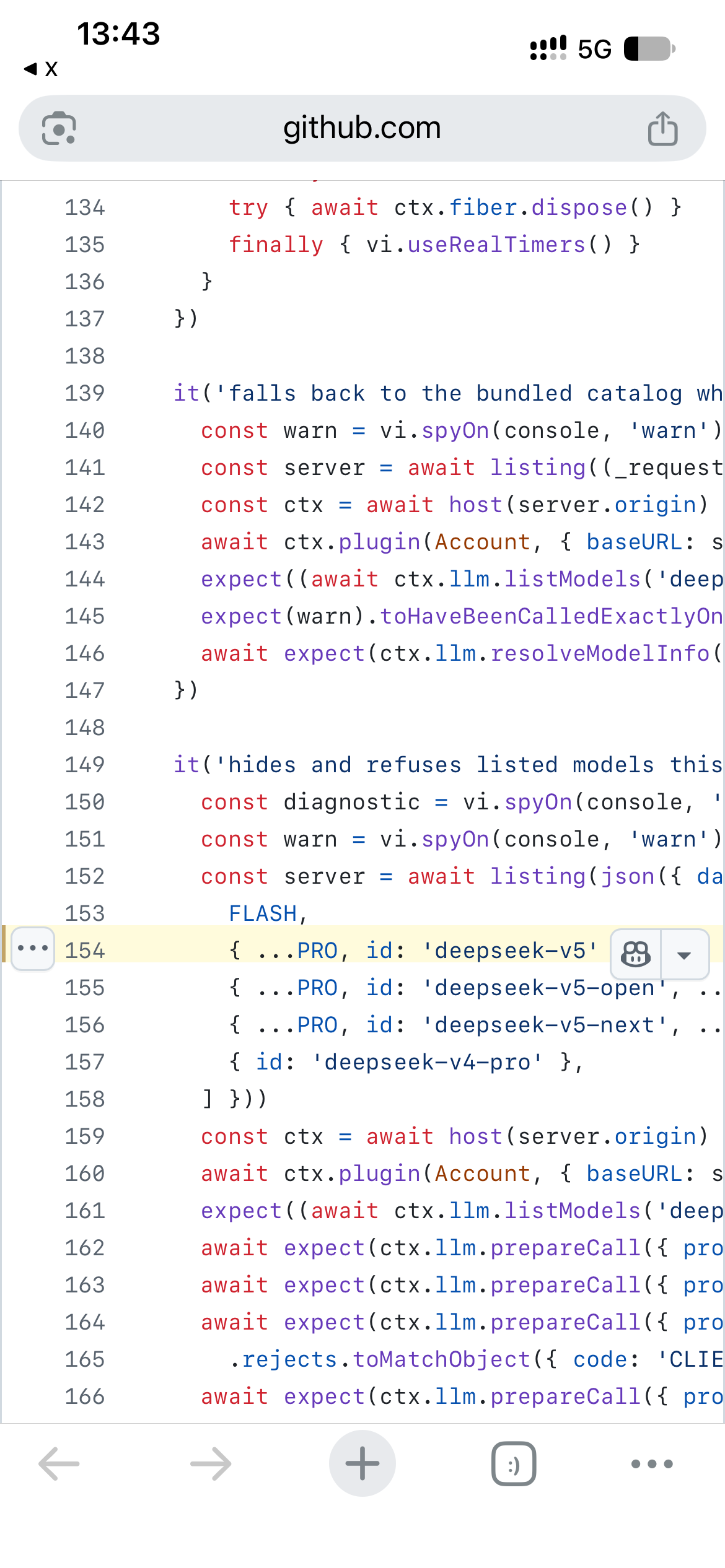Go back with the left arrow button

click(59, 1463)
